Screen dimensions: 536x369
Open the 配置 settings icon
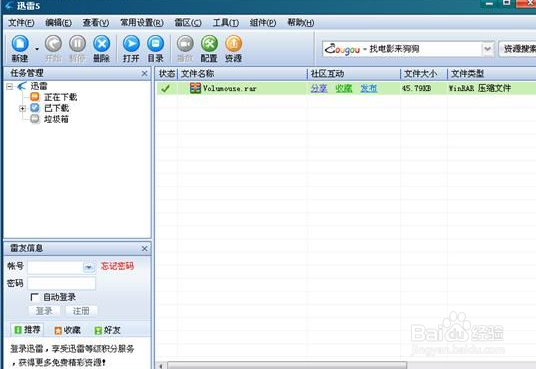click(x=209, y=44)
